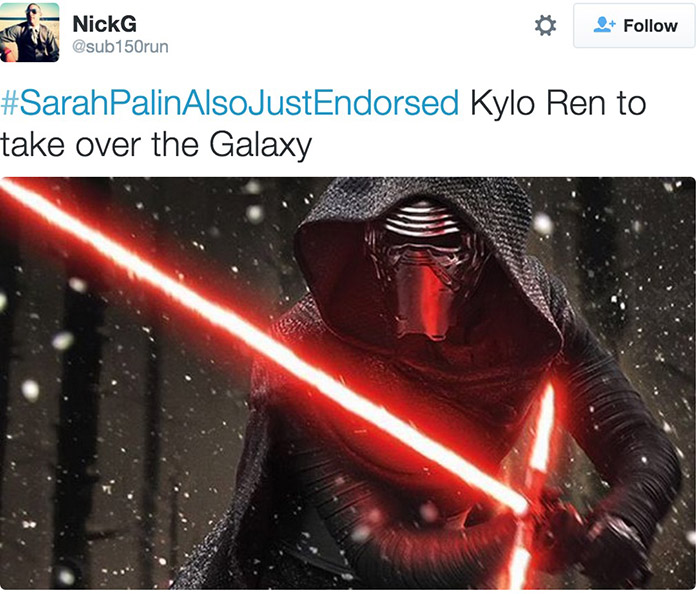Visit the @sub150run handle link
The height and width of the screenshot is (594, 700).
[x=120, y=47]
